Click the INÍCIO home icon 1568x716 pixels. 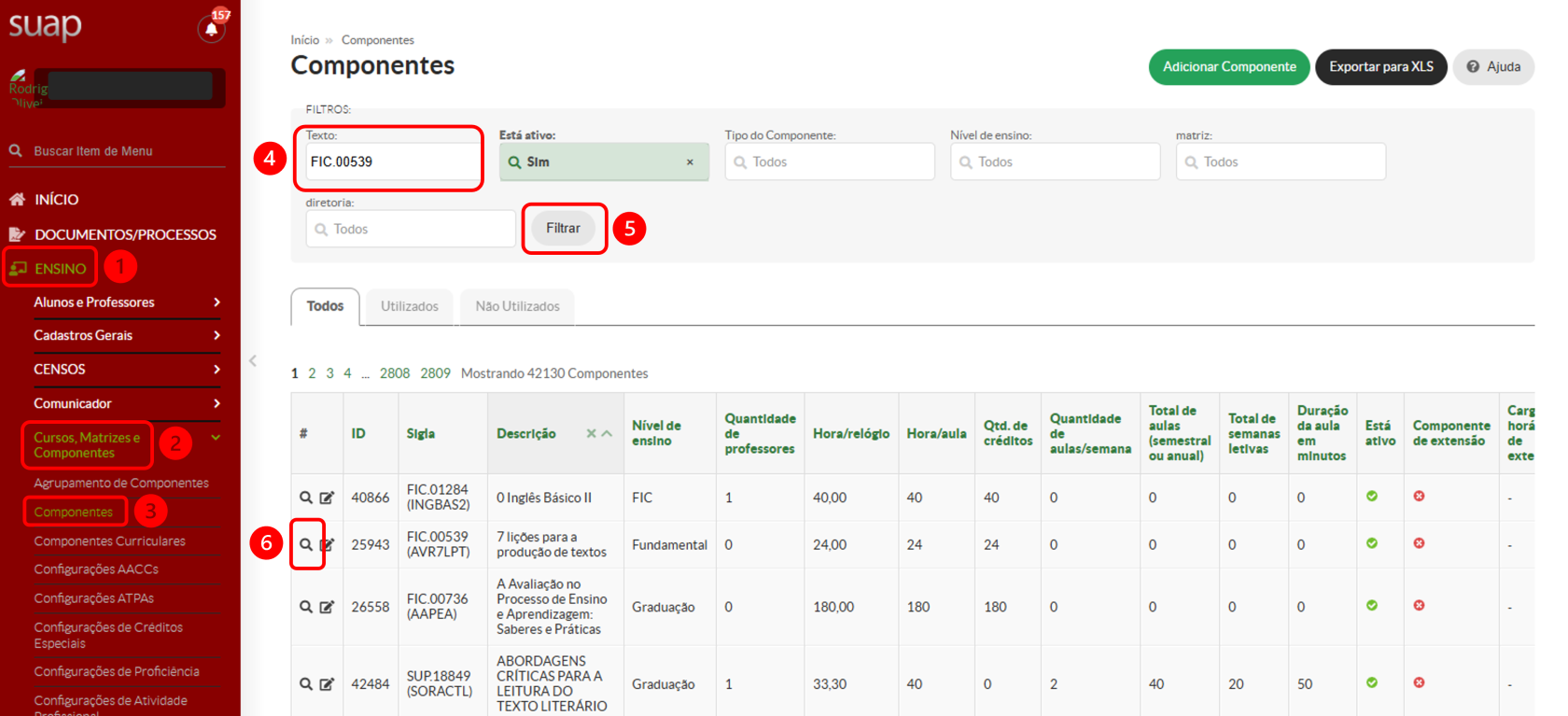click(x=17, y=199)
